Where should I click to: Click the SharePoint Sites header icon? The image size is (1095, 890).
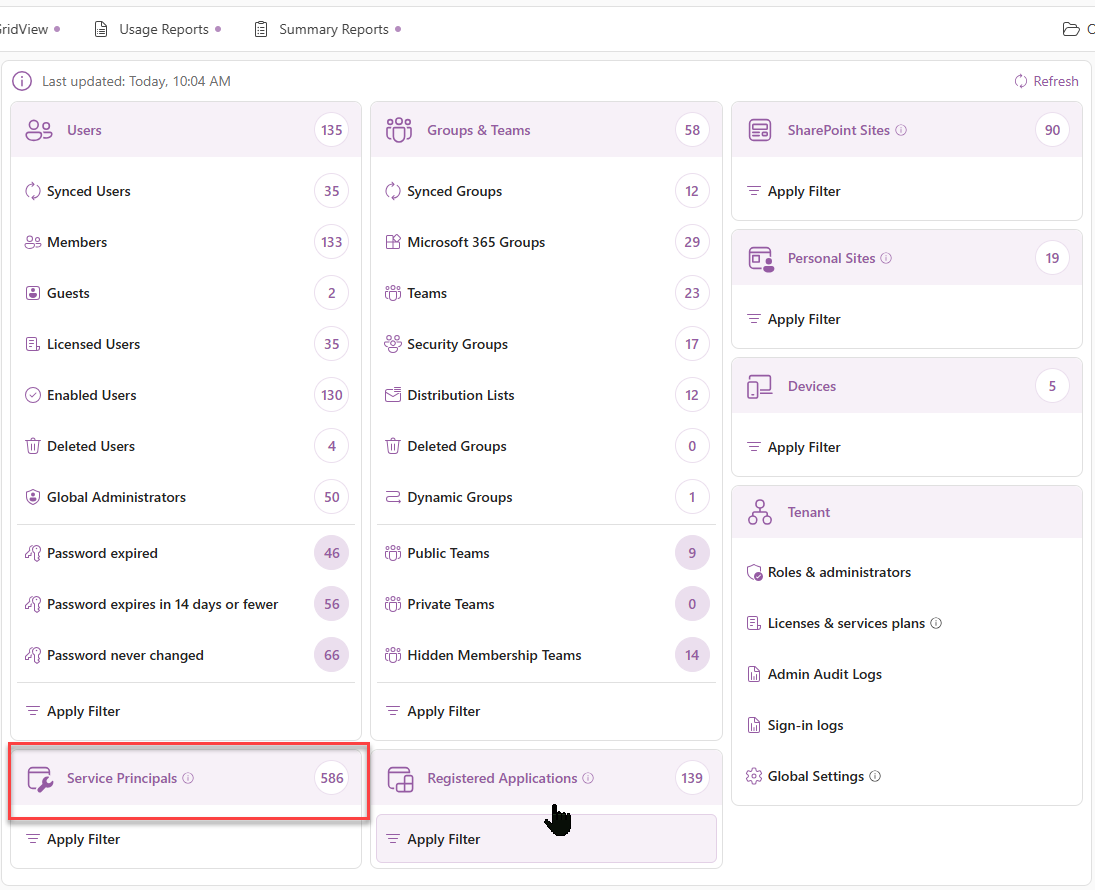coord(760,130)
